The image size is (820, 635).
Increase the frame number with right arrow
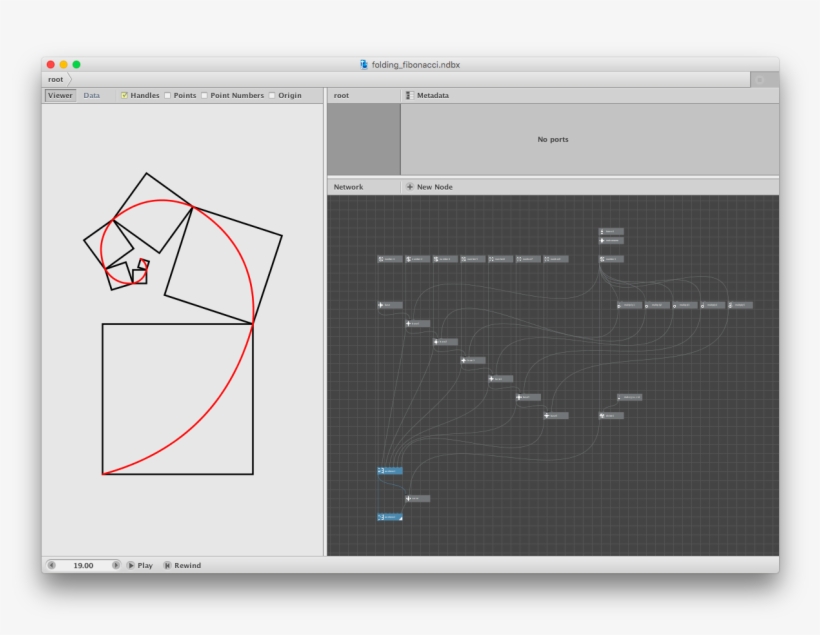click(116, 565)
